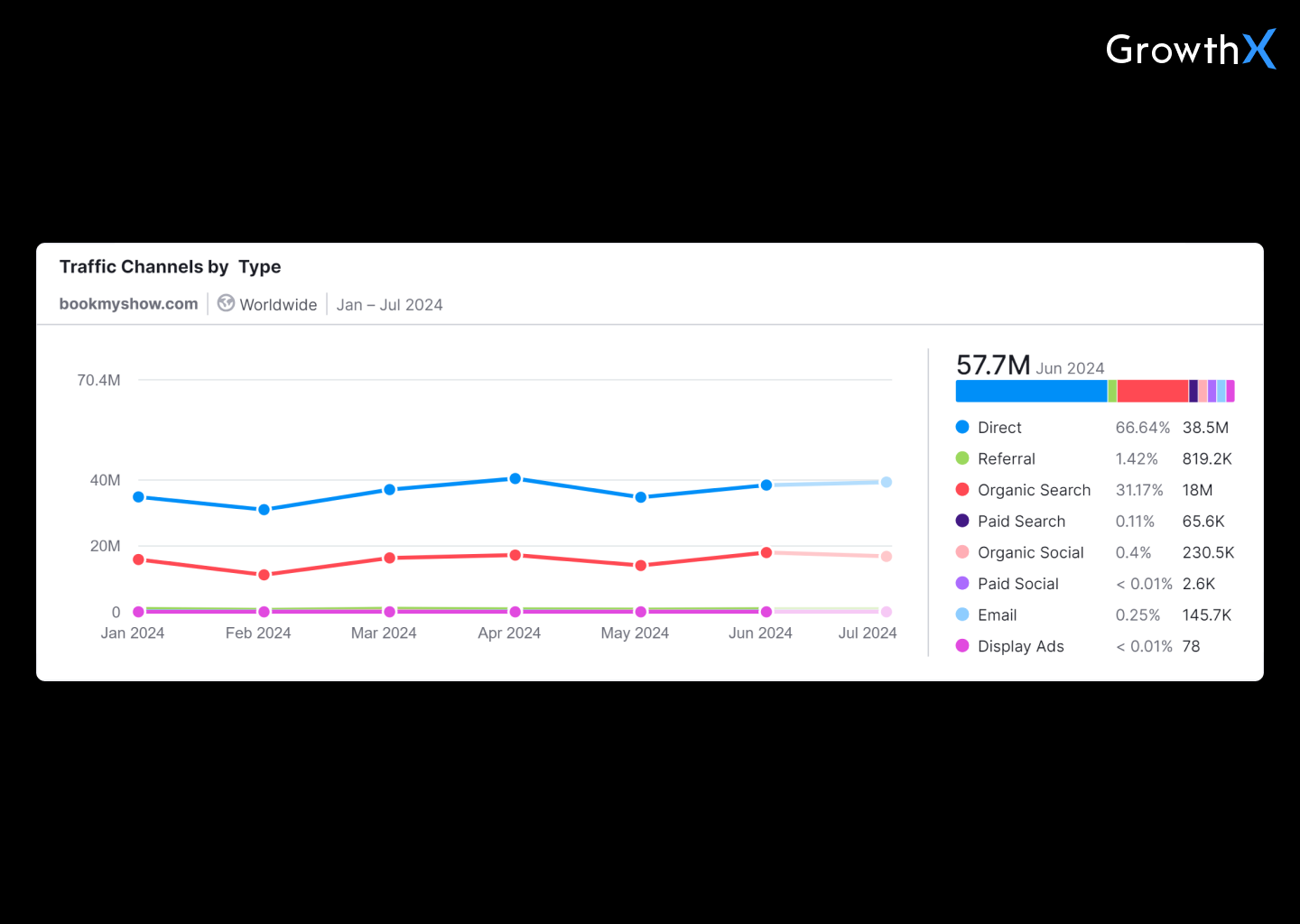Viewport: 1300px width, 924px height.
Task: Click the Worldwide globe icon
Action: 226,304
